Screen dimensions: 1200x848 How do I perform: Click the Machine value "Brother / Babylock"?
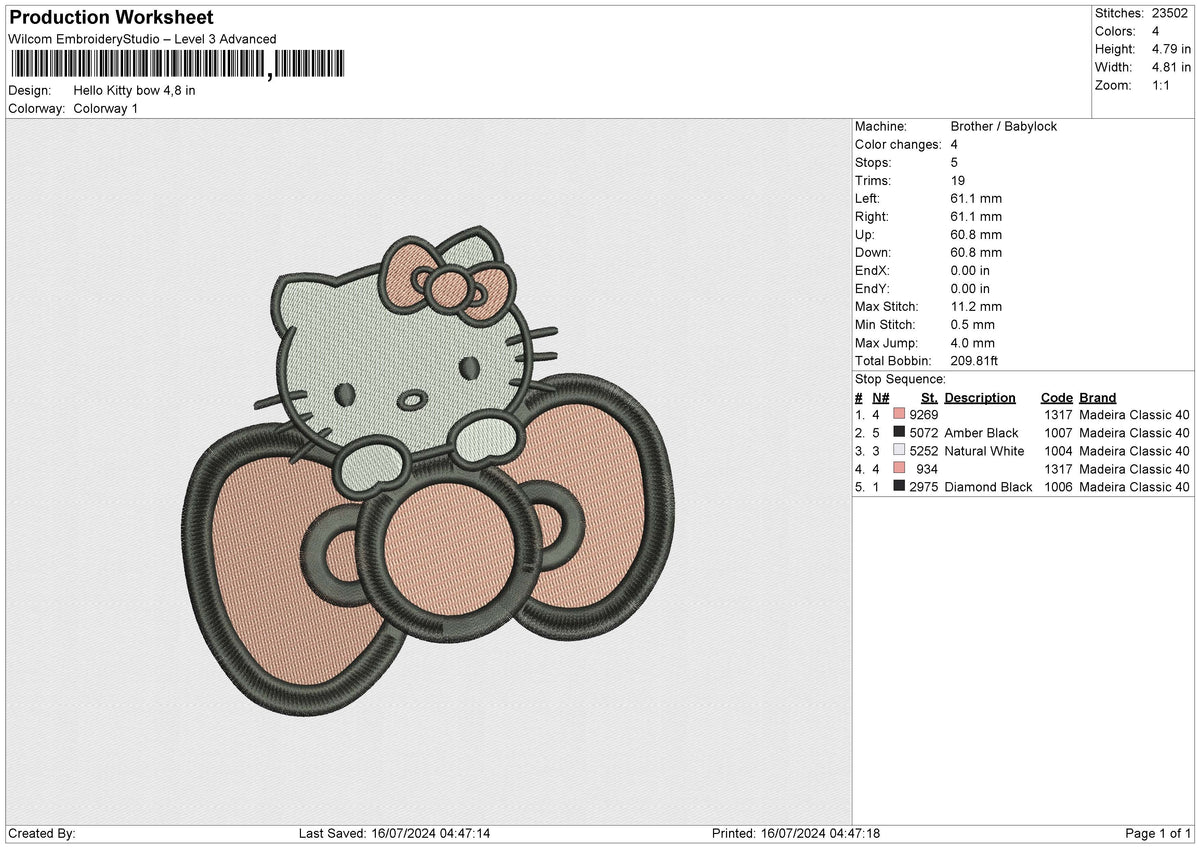click(x=1004, y=126)
